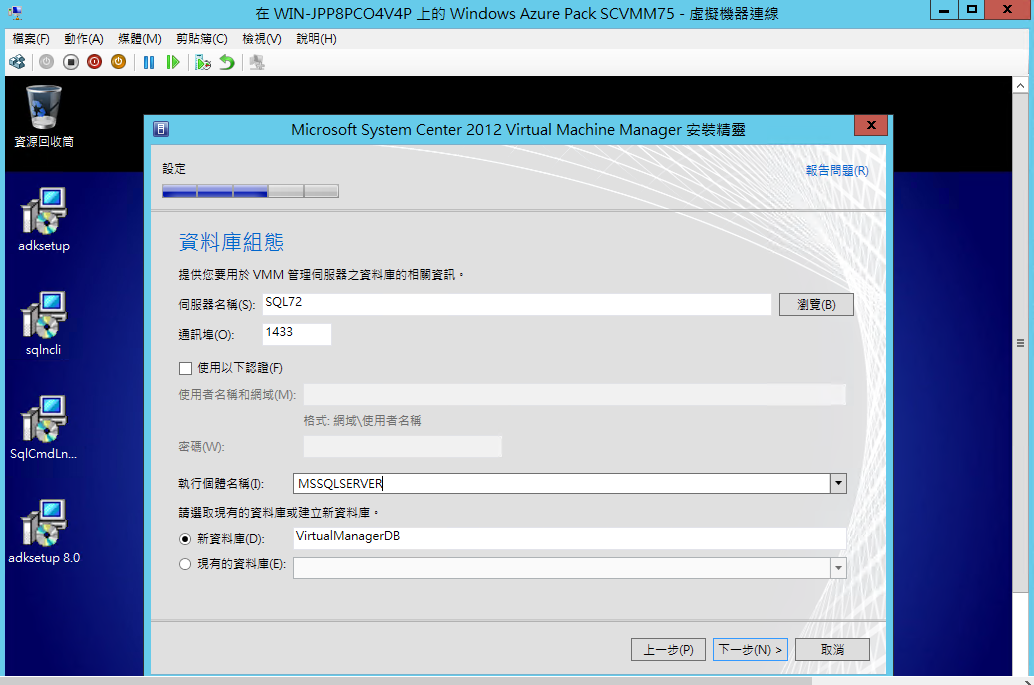
Task: Open the 剪貼簿(C) menu
Action: [202, 39]
